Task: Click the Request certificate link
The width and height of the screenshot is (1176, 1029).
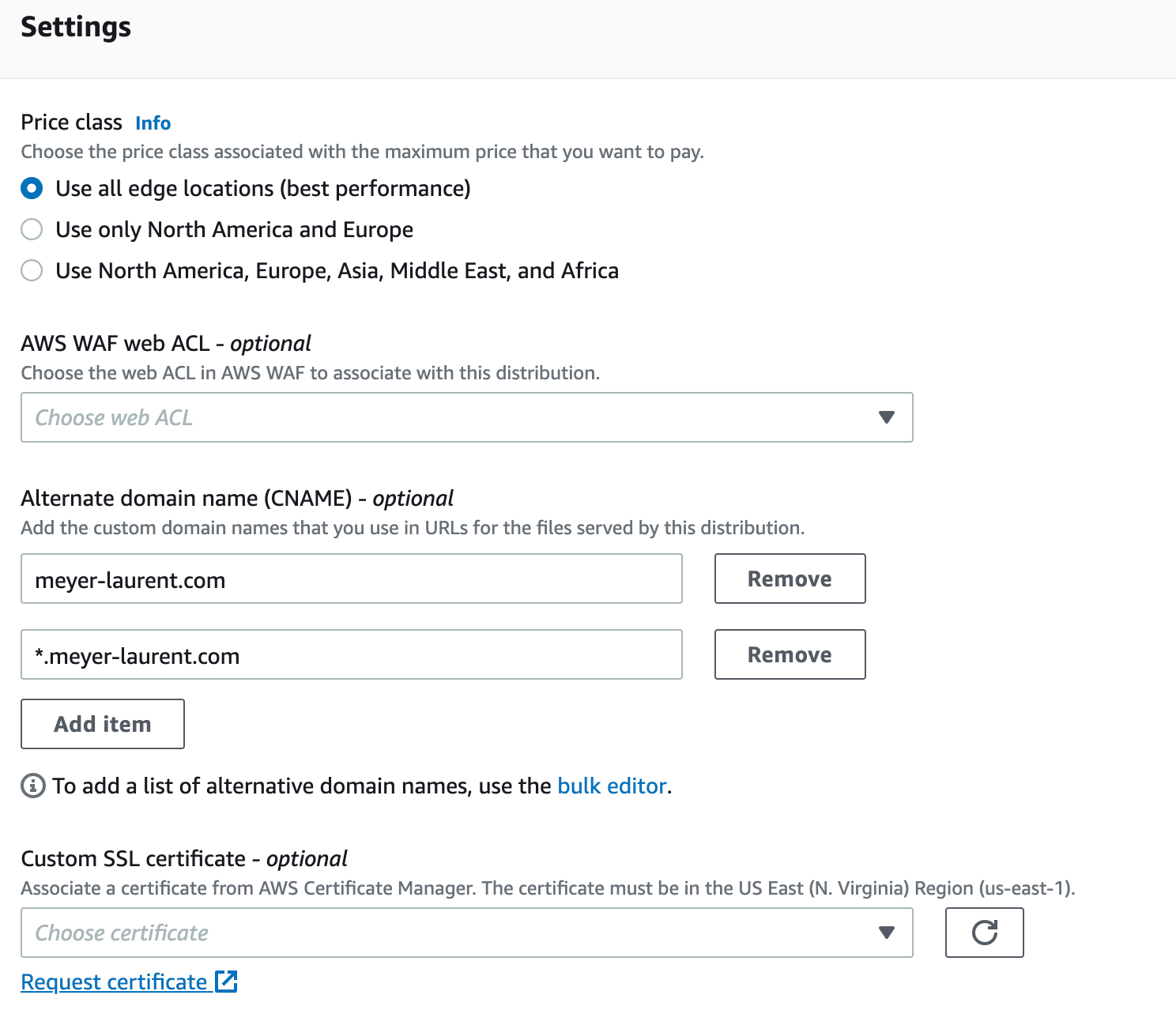Action: point(114,982)
